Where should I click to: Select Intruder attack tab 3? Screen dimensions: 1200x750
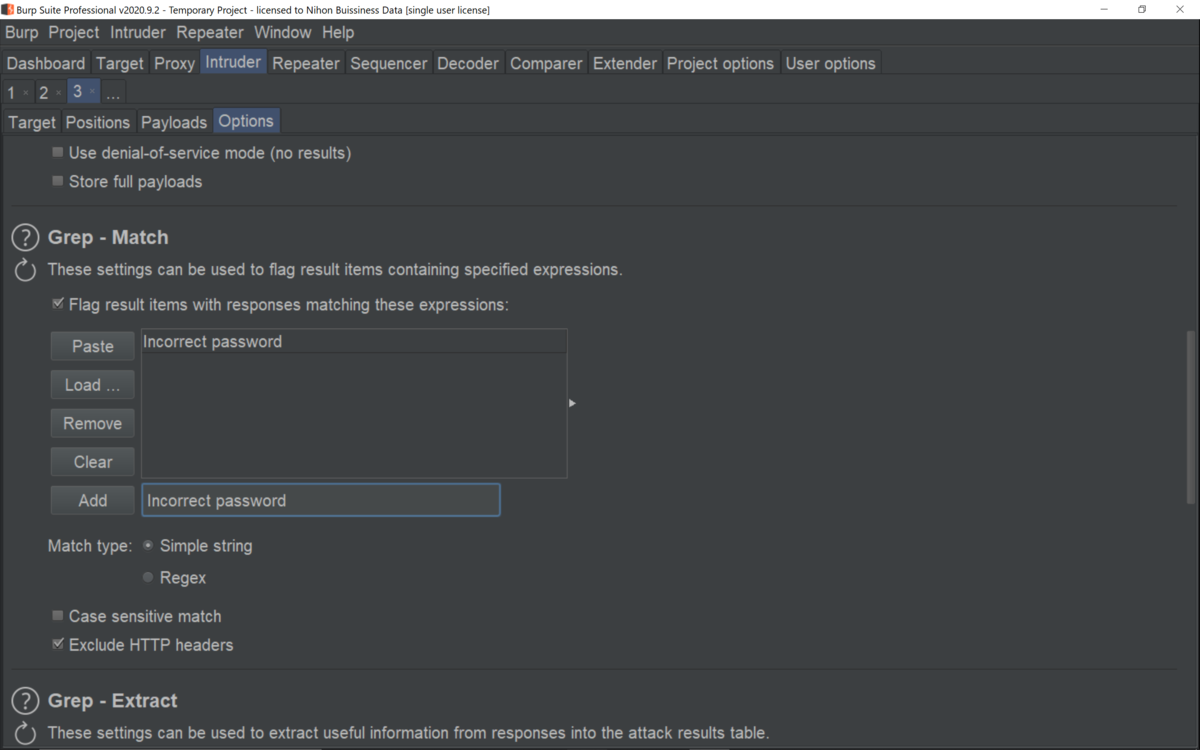click(x=77, y=92)
